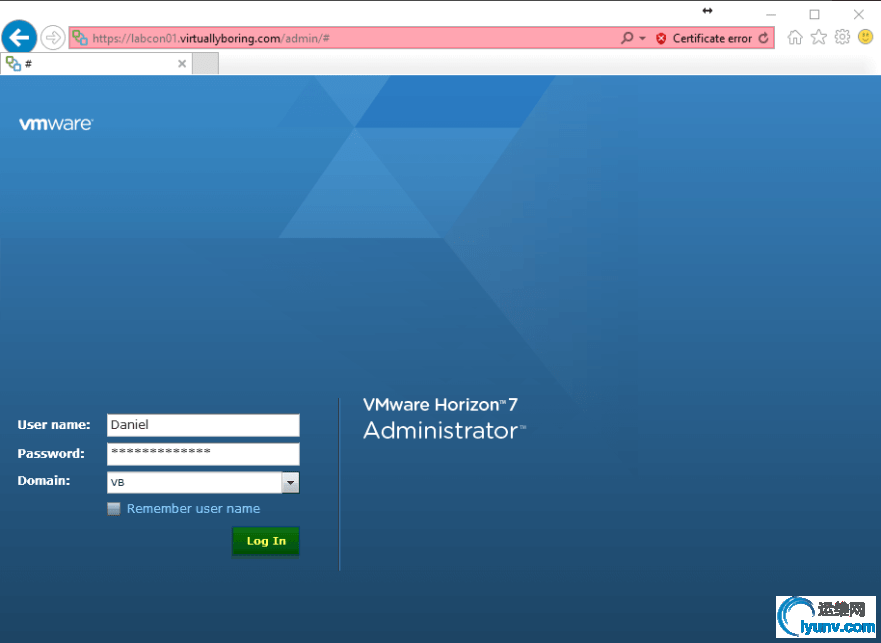881x643 pixels.
Task: Go back with the browser back arrow
Action: point(19,38)
